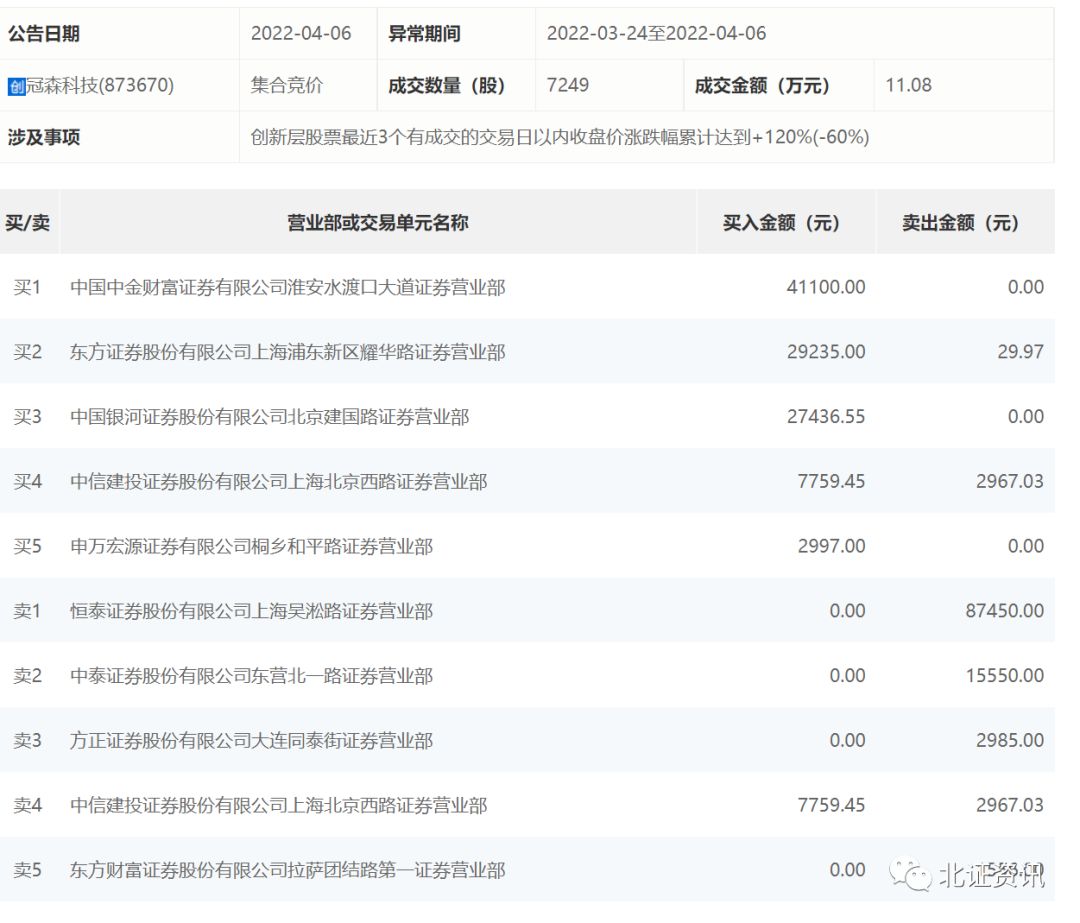Click the 营业部或交易单元名称 column header
Image resolution: width=1080 pixels, height=923 pixels.
tap(377, 223)
